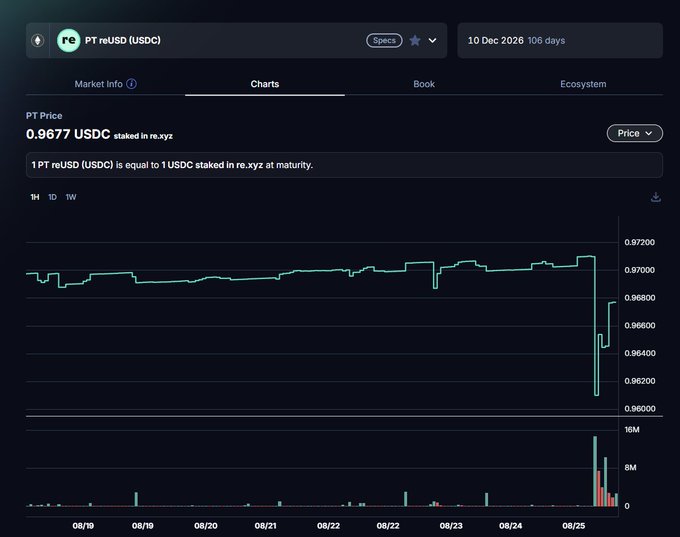Toggle the favorite star for PT reUSD
Screen dimensions: 680x537
click(x=415, y=40)
